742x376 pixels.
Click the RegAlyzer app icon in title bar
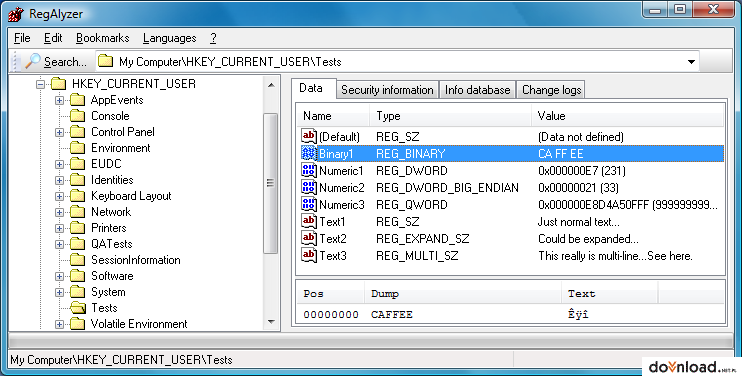pyautogui.click(x=16, y=14)
